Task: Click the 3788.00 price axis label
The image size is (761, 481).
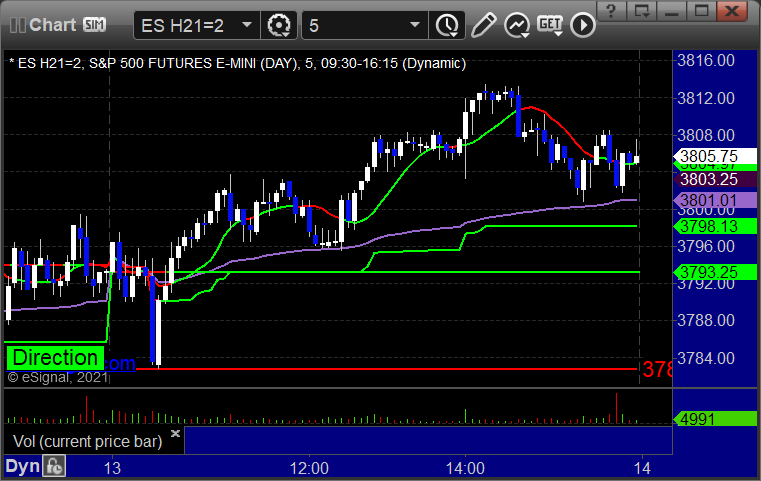Action: 706,320
